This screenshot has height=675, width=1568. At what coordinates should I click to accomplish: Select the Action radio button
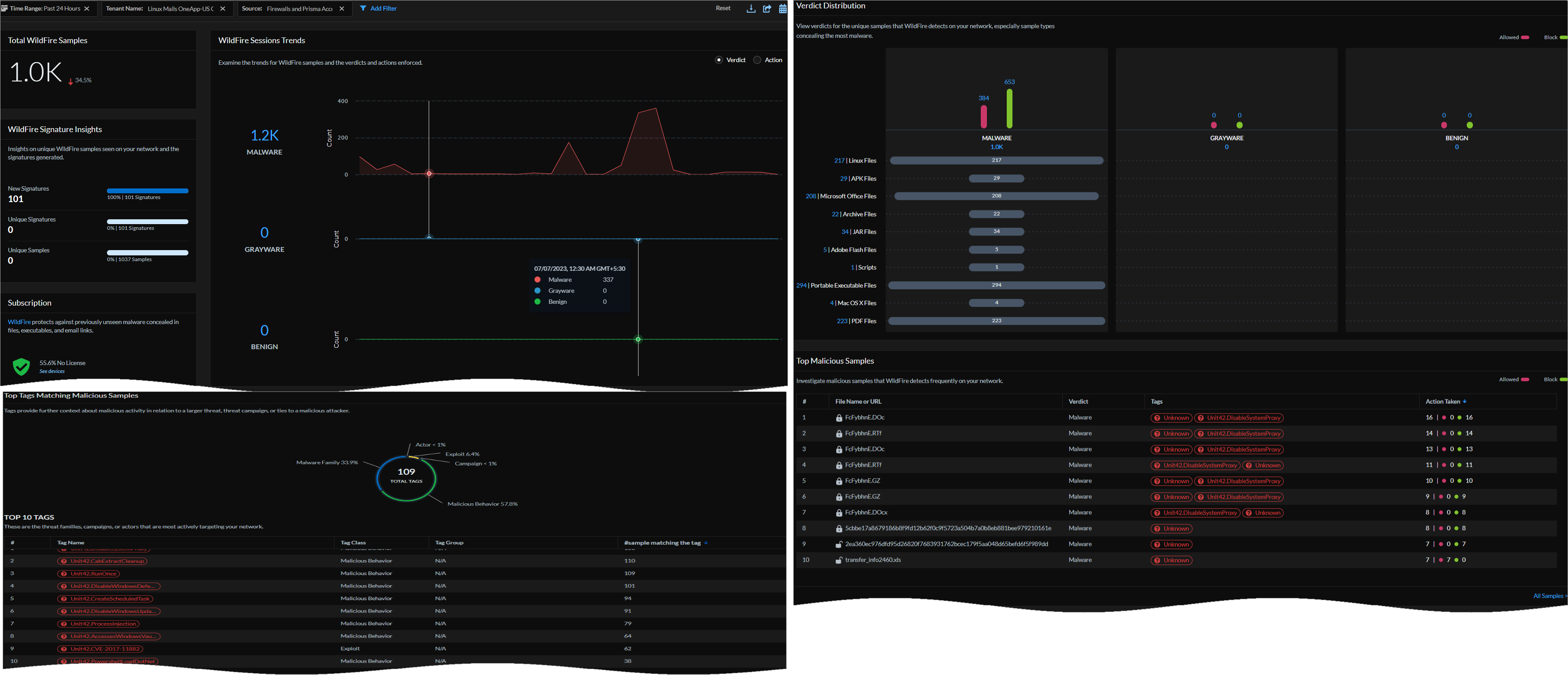(x=757, y=59)
